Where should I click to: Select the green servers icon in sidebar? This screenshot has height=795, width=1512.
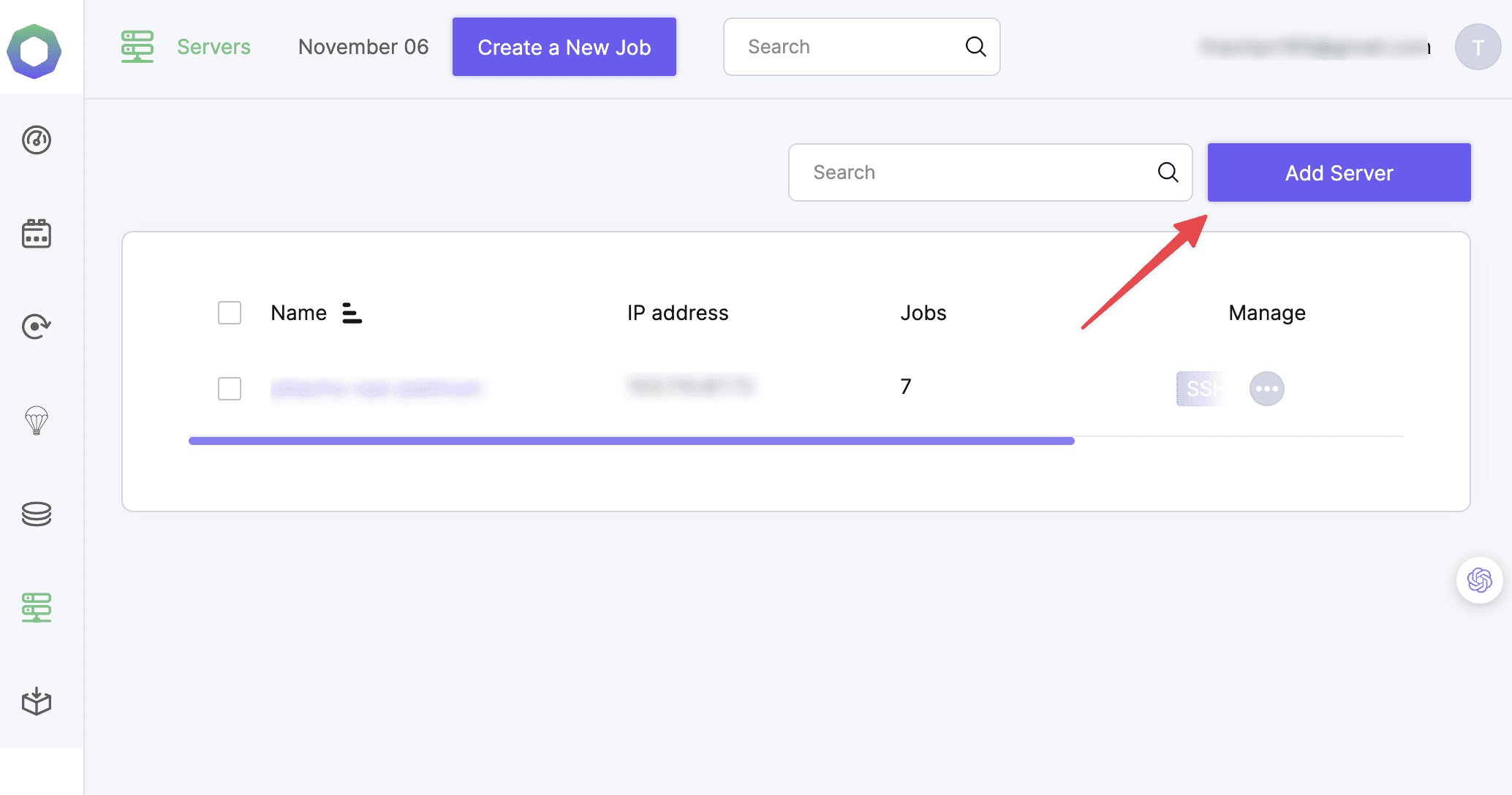[x=37, y=608]
